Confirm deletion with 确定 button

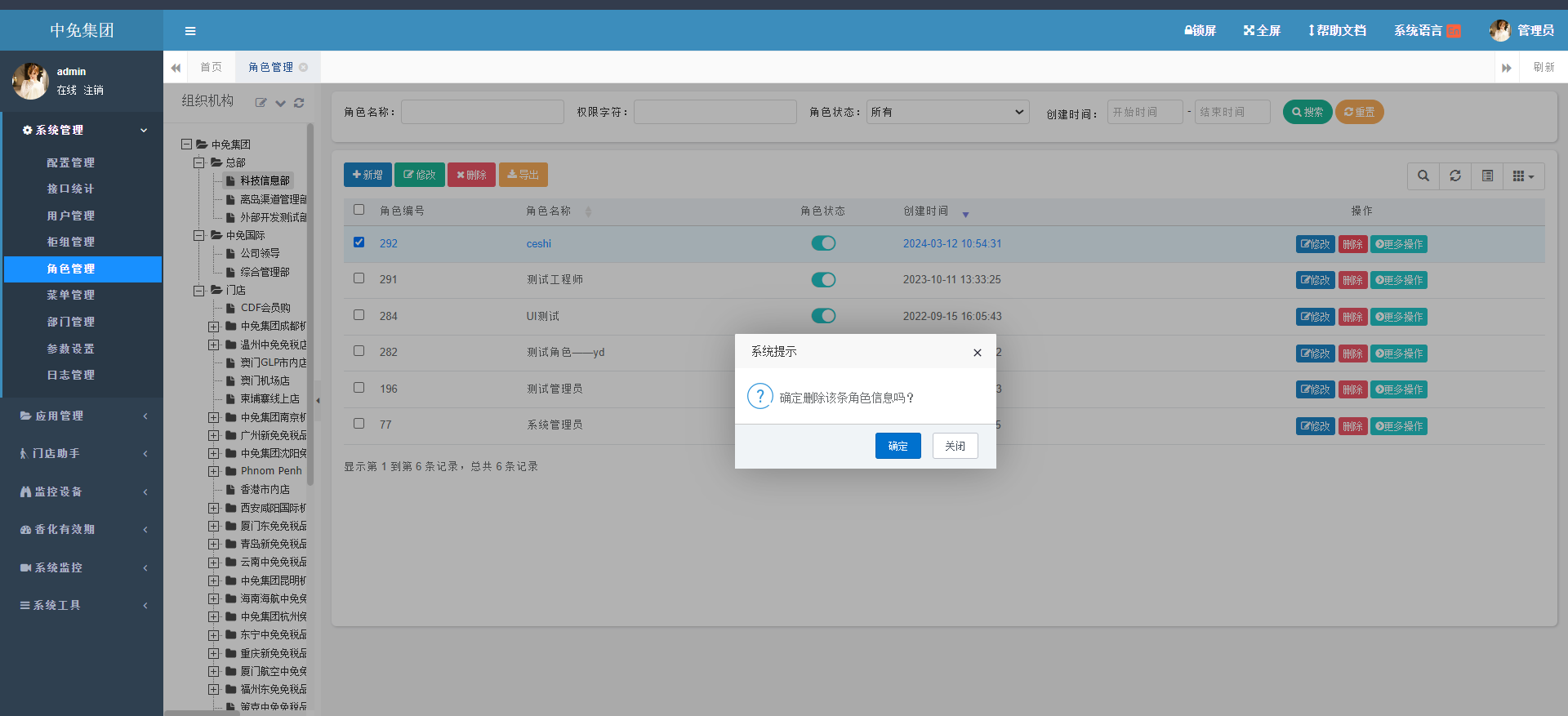click(898, 446)
